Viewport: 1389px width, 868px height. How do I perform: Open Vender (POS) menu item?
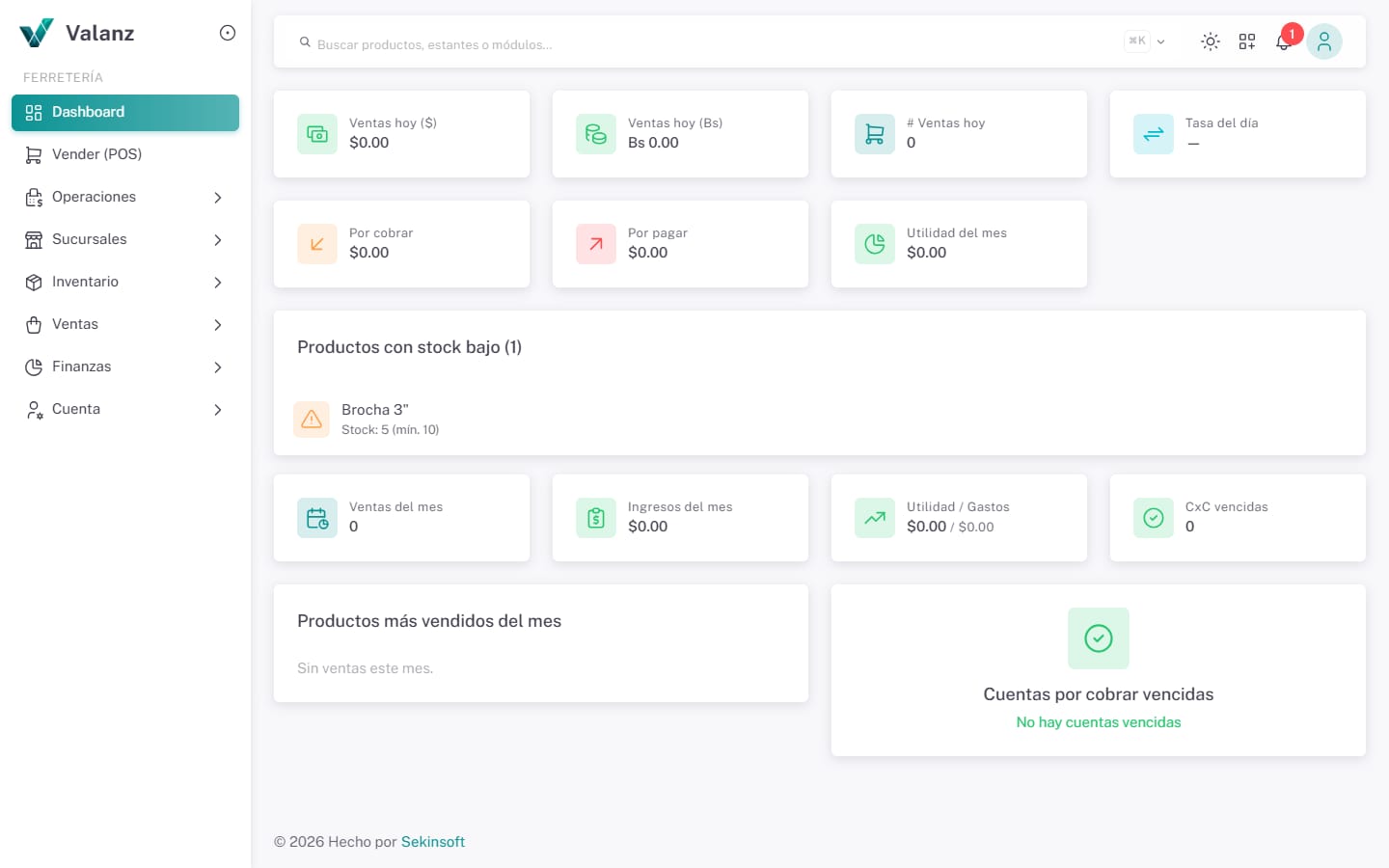coord(125,154)
